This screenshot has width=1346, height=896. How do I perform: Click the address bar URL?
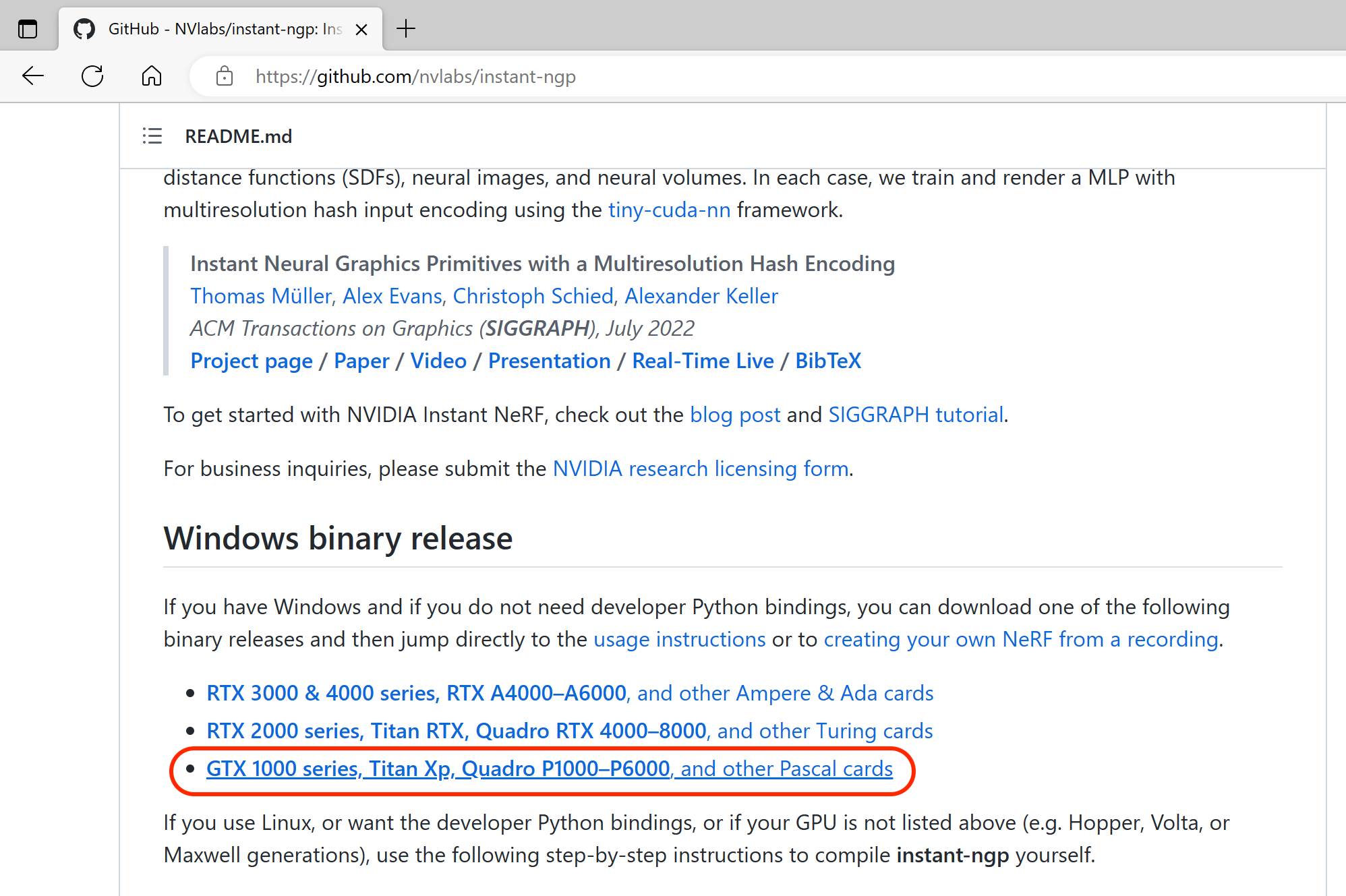[x=415, y=77]
